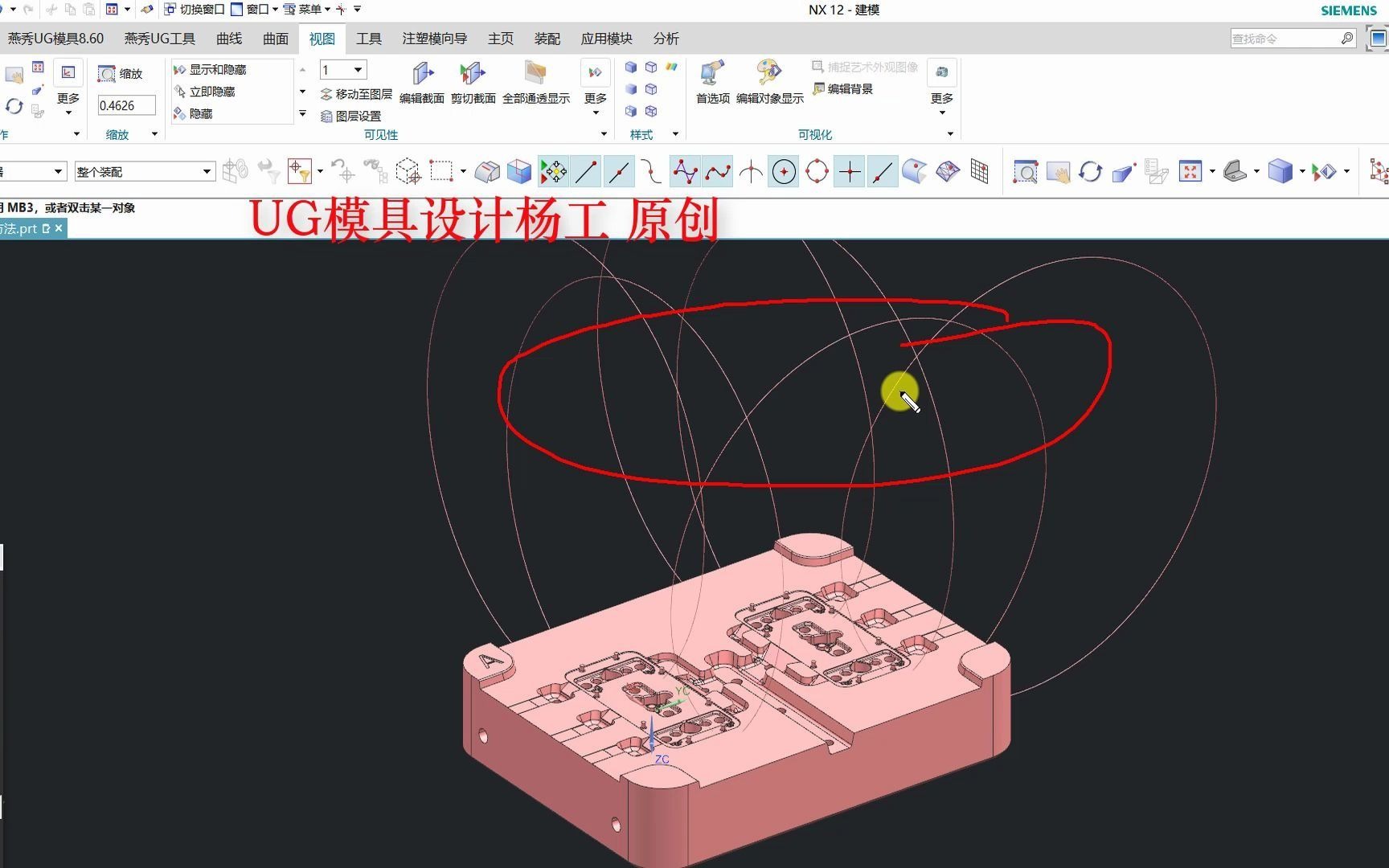Open the 窗口 dropdown in the title bar
This screenshot has height=868, width=1389.
pos(254,10)
